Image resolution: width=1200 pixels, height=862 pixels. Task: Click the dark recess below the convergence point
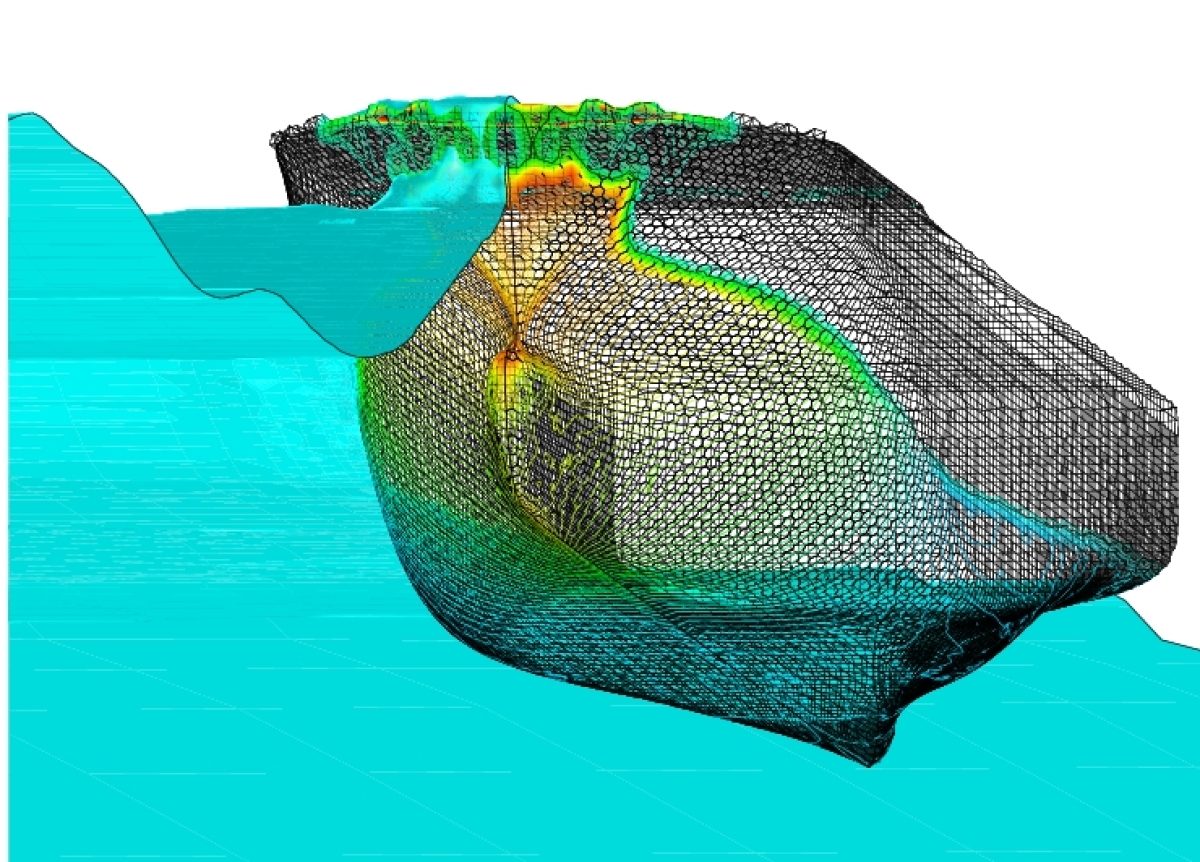(550, 440)
